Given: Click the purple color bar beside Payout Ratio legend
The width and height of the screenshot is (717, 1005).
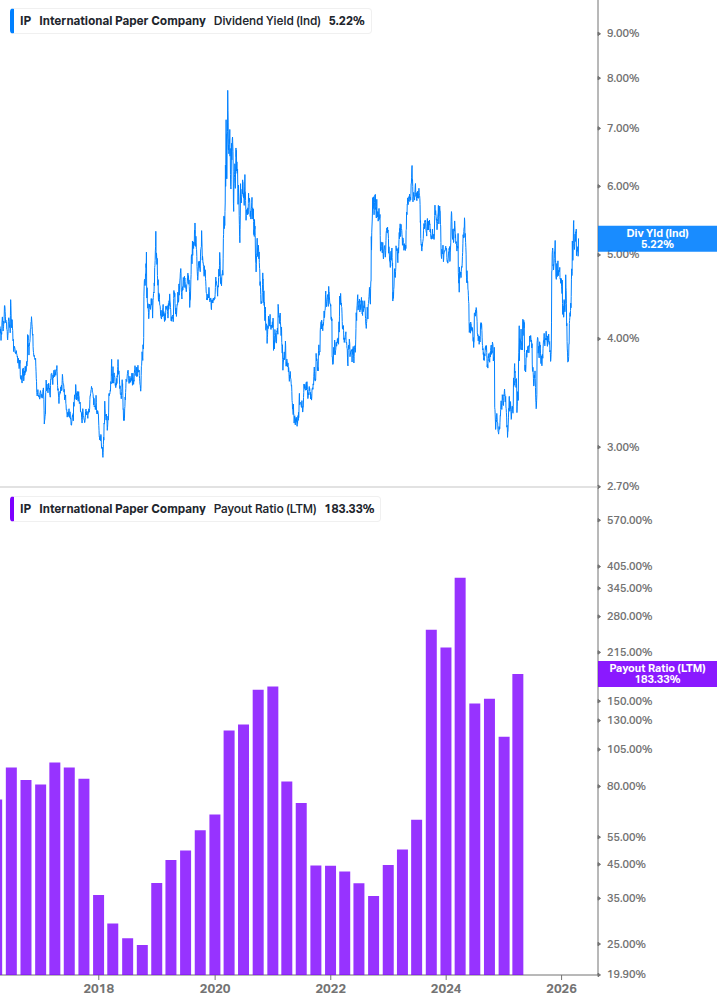Looking at the screenshot, I should (12, 509).
